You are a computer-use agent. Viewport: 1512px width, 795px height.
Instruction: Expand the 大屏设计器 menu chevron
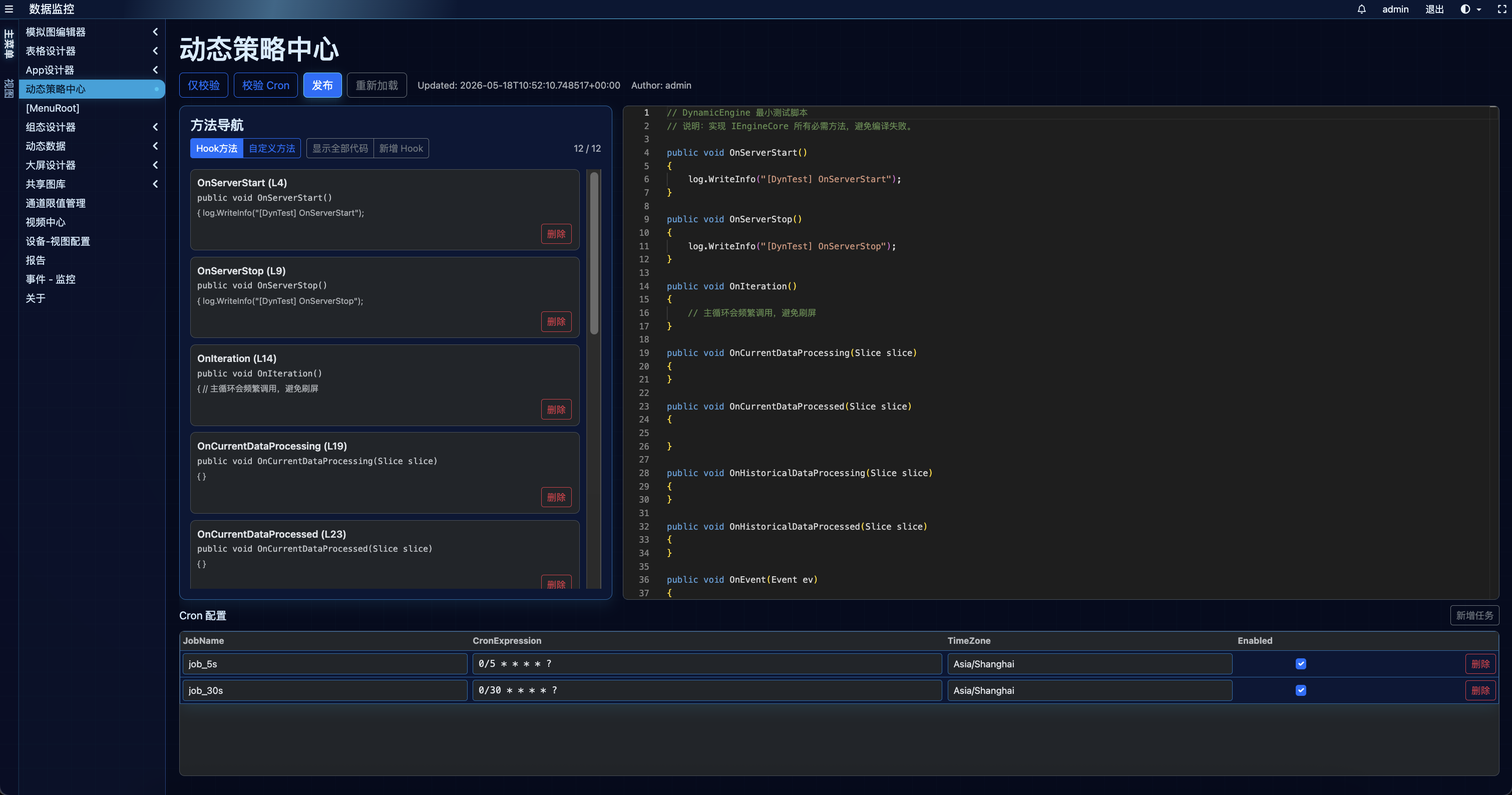click(x=156, y=165)
